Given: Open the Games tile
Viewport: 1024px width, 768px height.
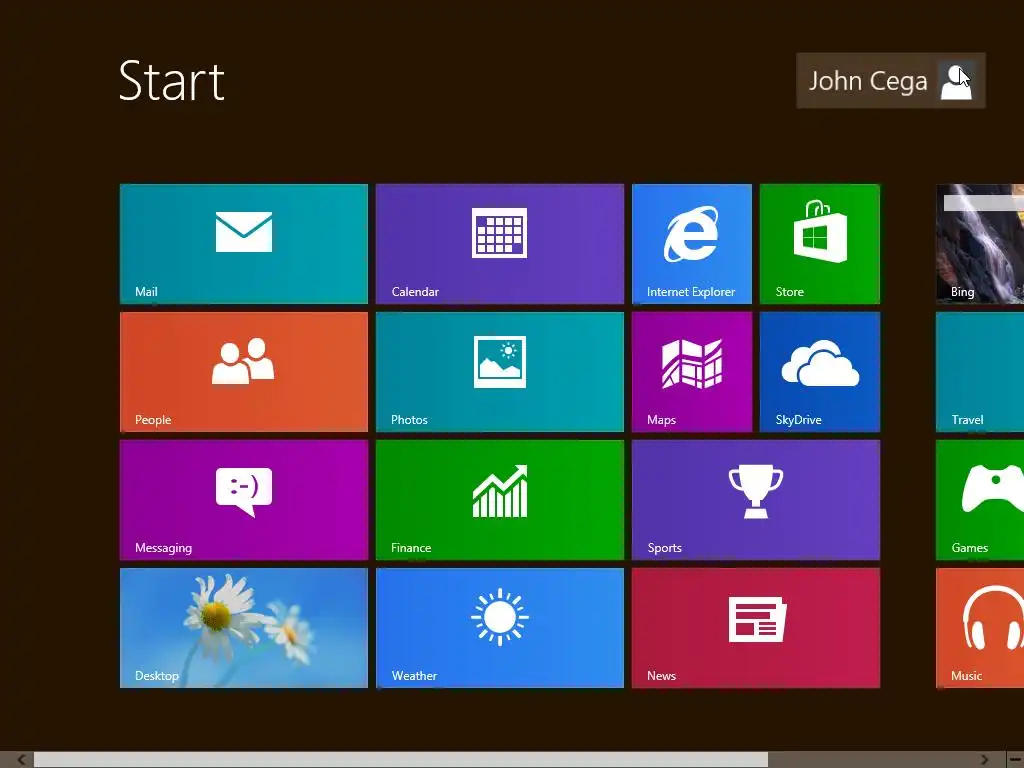Looking at the screenshot, I should point(980,500).
